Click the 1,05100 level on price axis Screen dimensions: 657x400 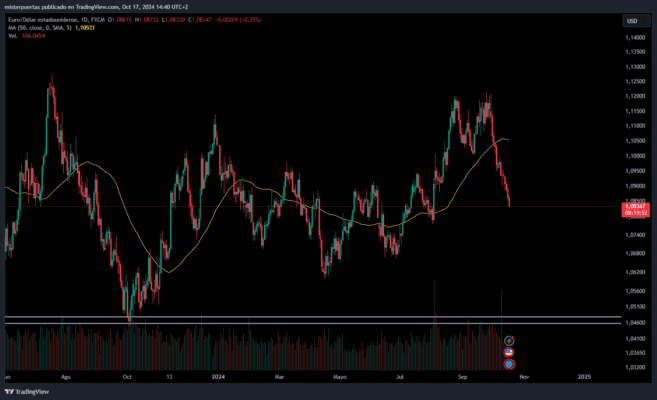pyautogui.click(x=633, y=307)
